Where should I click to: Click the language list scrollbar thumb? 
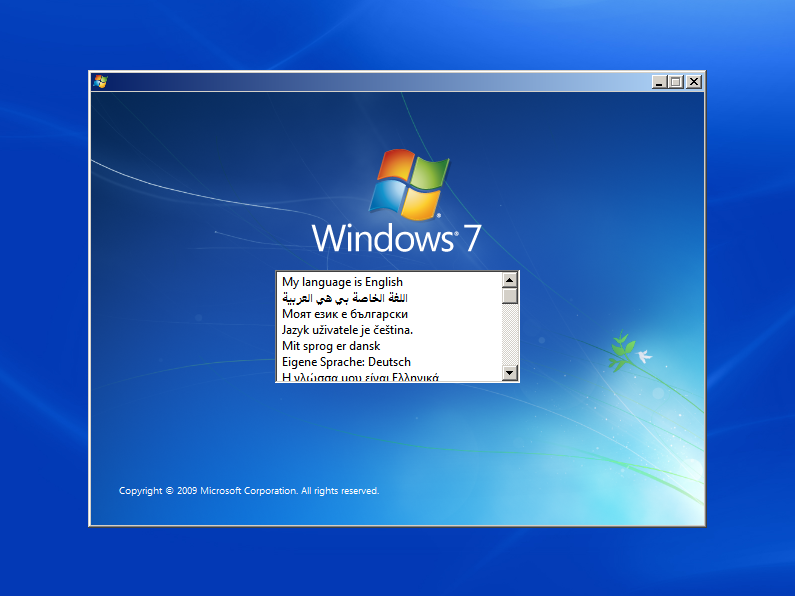pyautogui.click(x=510, y=296)
